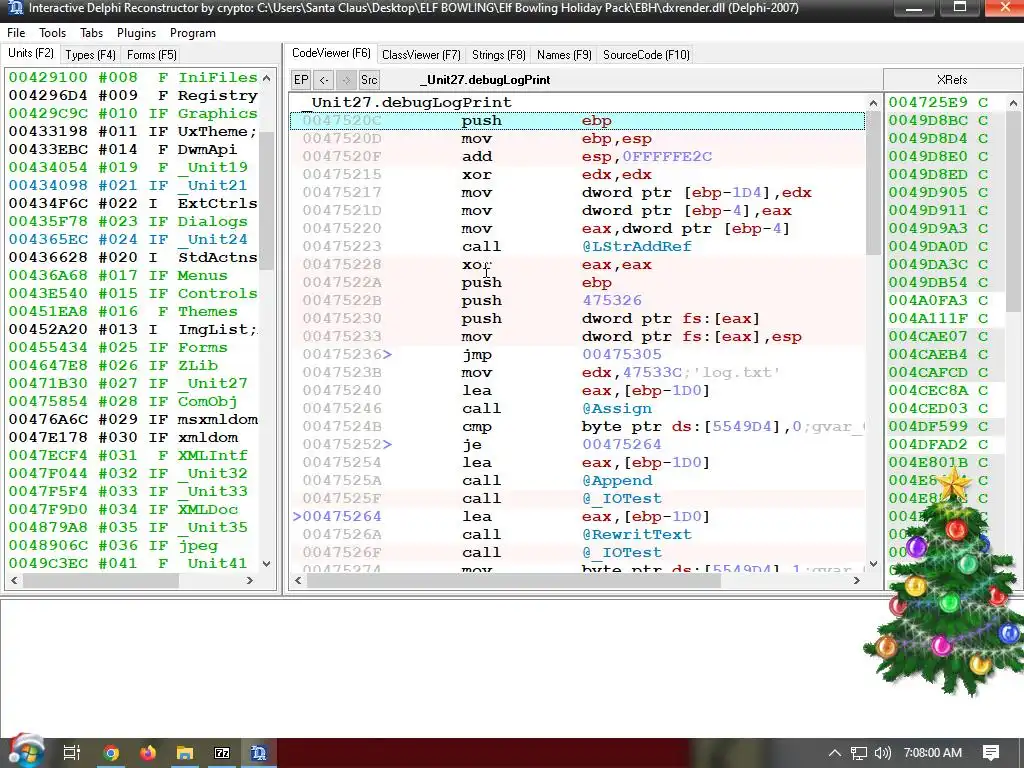Screen dimensions: 1024x768
Task: Select the Registry unit row
Action: [133, 95]
